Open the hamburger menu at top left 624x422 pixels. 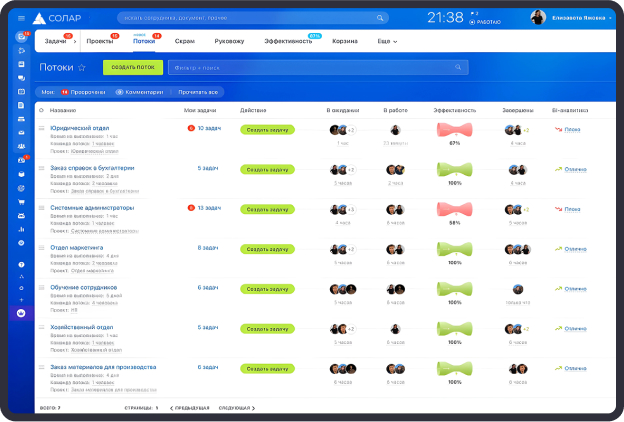tap(21, 18)
